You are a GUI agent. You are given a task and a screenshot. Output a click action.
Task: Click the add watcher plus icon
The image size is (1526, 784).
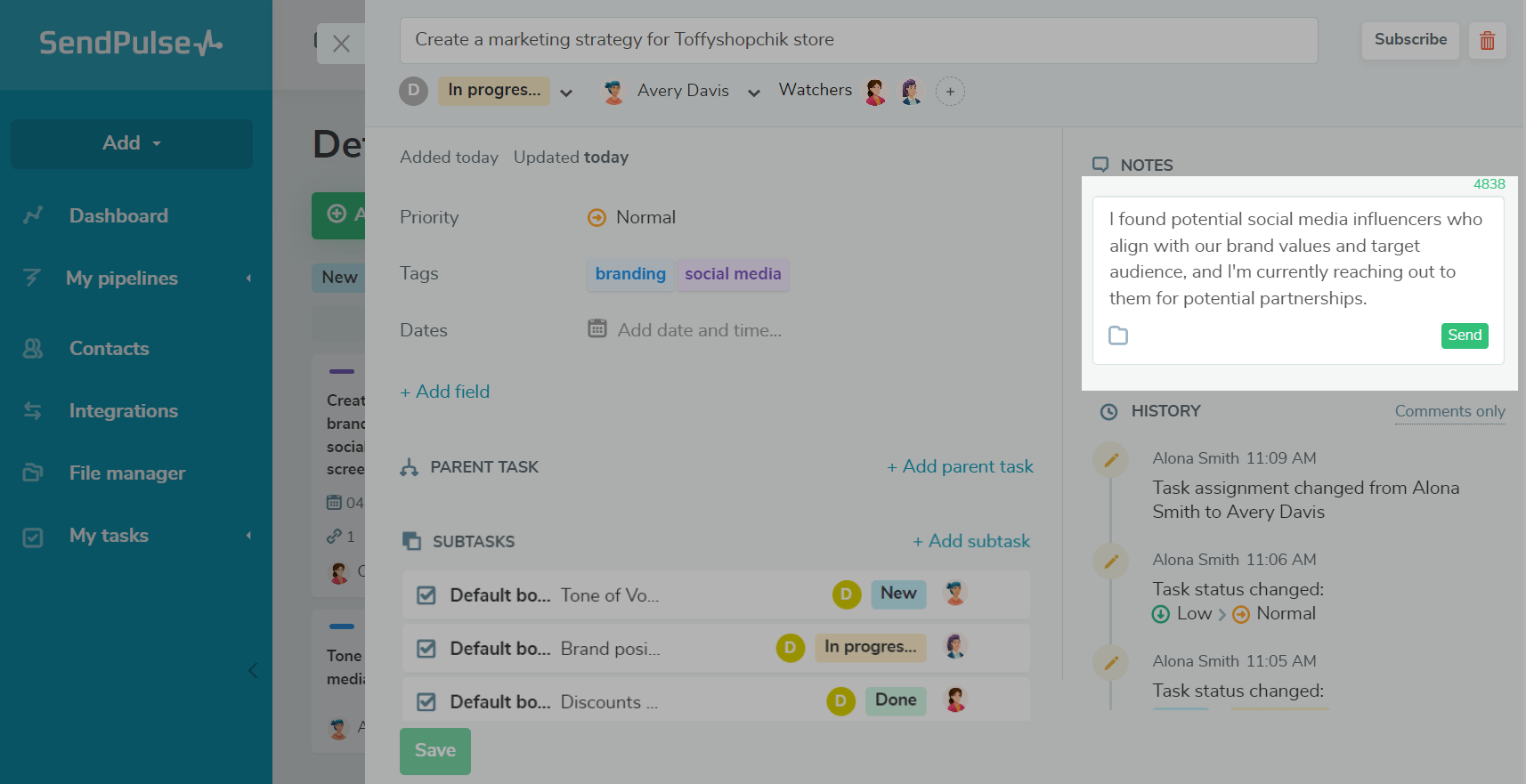[x=950, y=92]
